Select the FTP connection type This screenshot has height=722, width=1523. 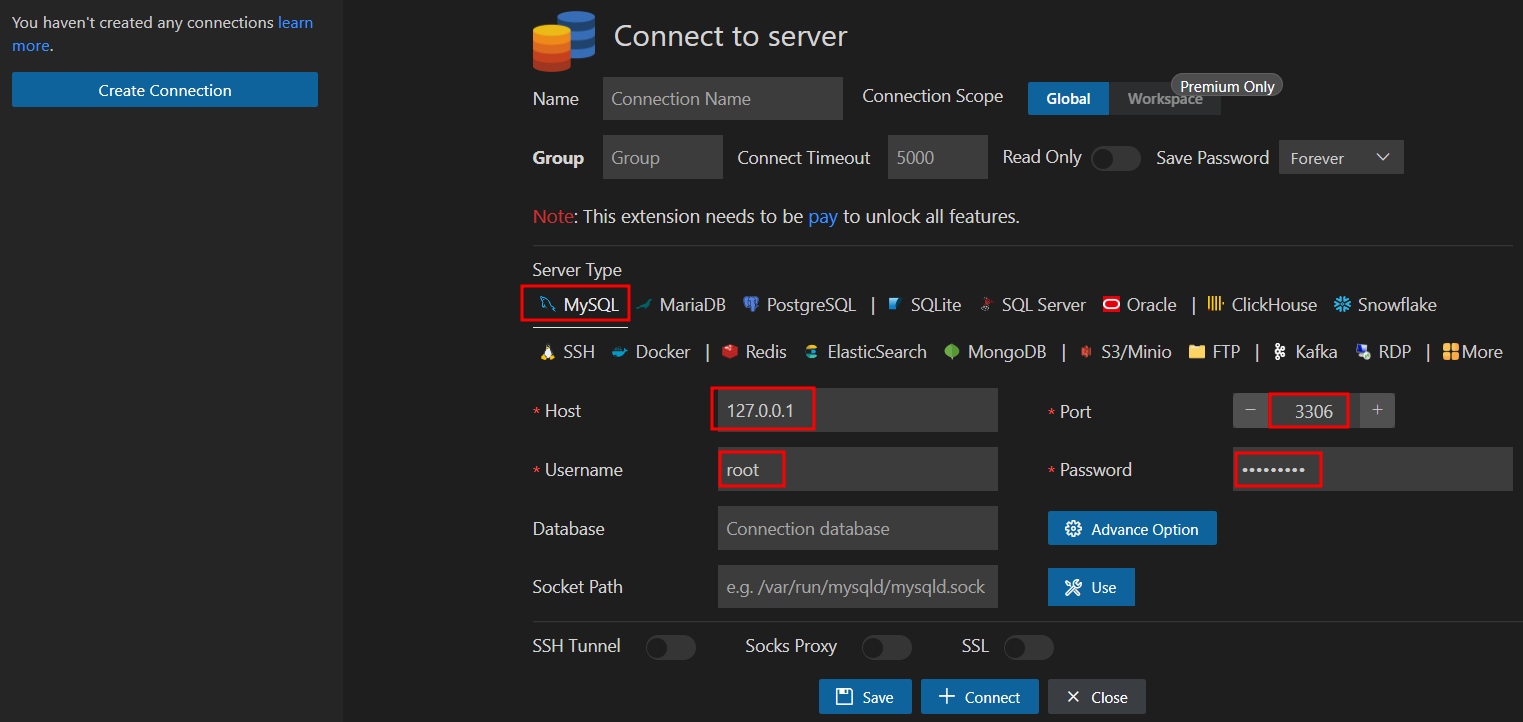1214,352
